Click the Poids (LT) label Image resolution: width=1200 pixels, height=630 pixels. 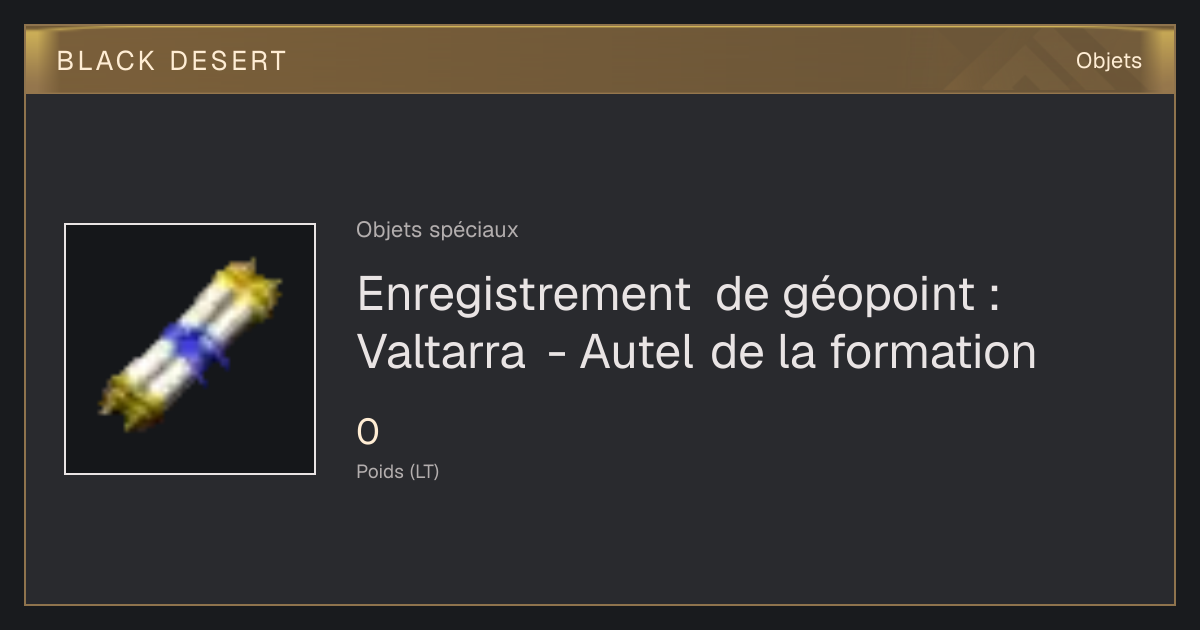tap(397, 472)
